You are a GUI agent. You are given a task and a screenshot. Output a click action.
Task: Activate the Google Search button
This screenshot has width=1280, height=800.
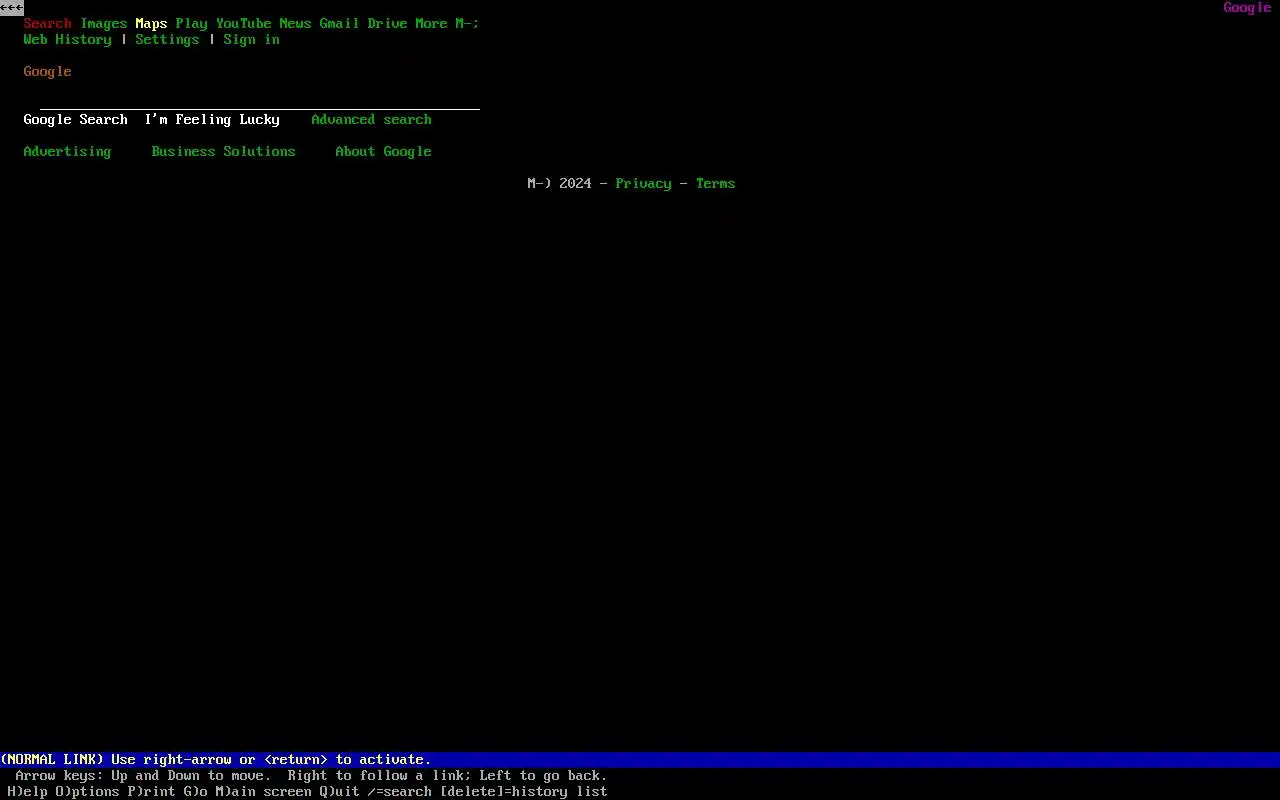click(76, 120)
